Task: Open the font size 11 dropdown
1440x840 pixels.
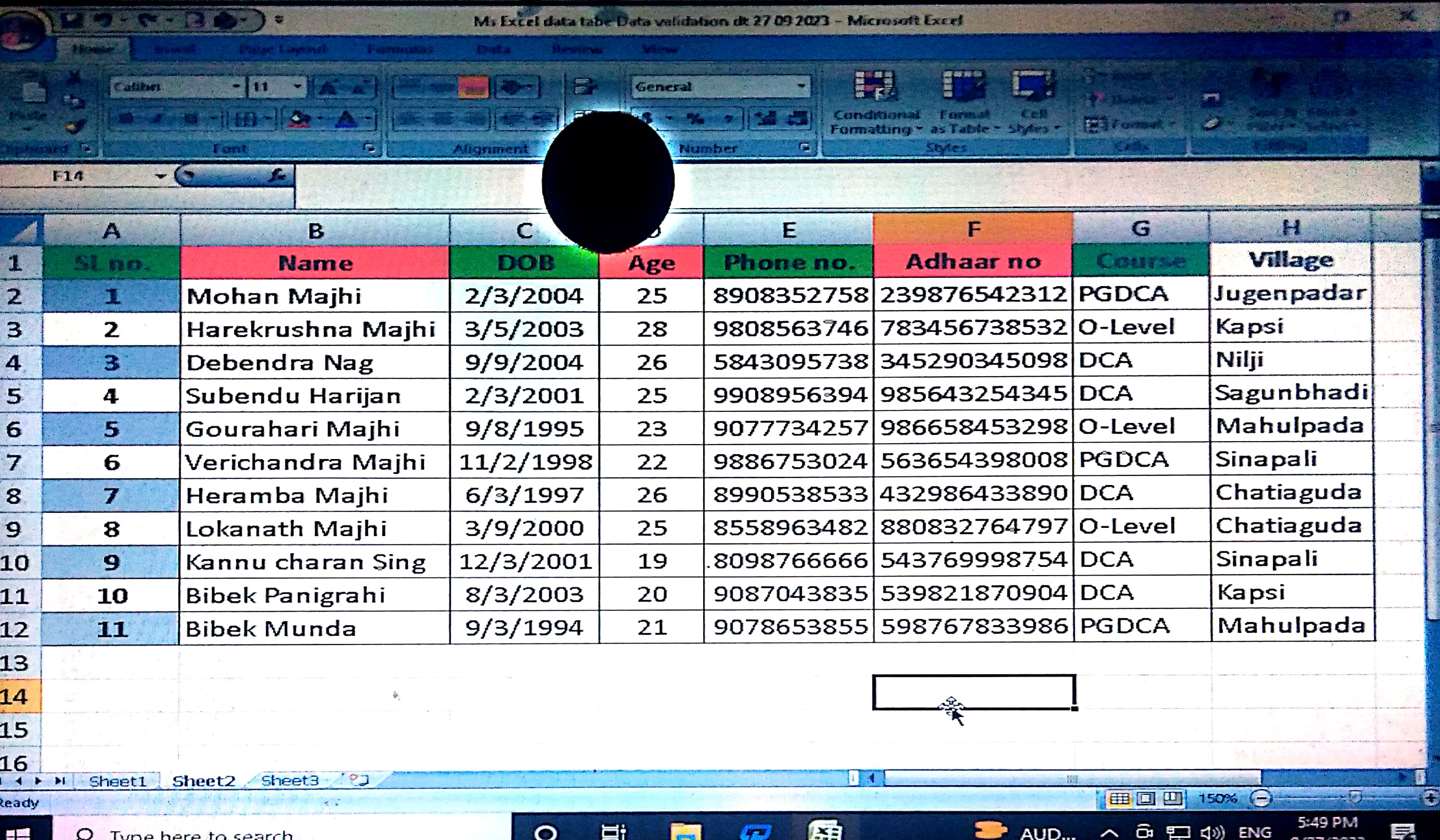Action: point(298,87)
